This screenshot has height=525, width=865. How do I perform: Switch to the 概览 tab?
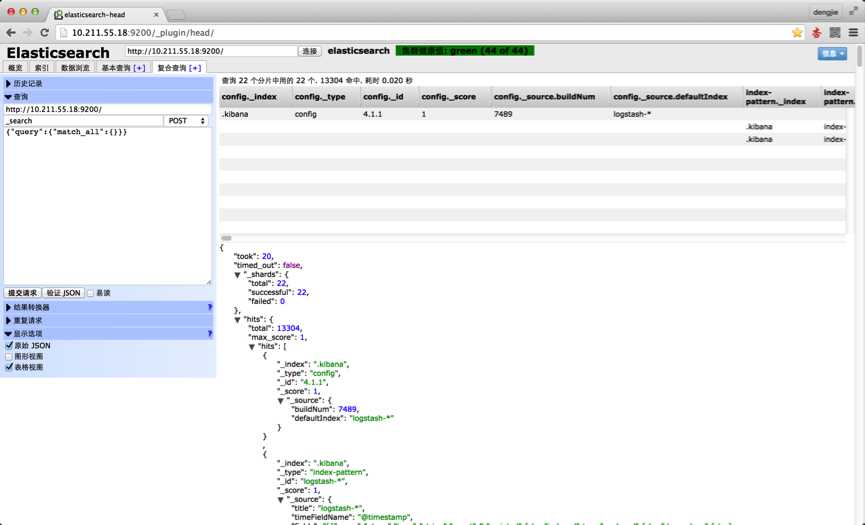pyautogui.click(x=15, y=68)
